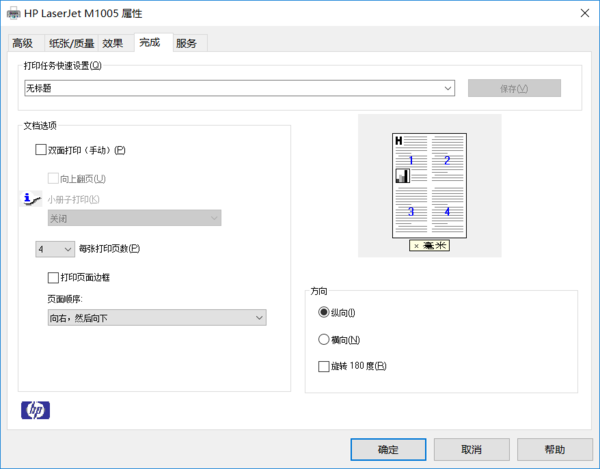Click the booklet printing info icon
The height and width of the screenshot is (469, 600).
(x=31, y=199)
